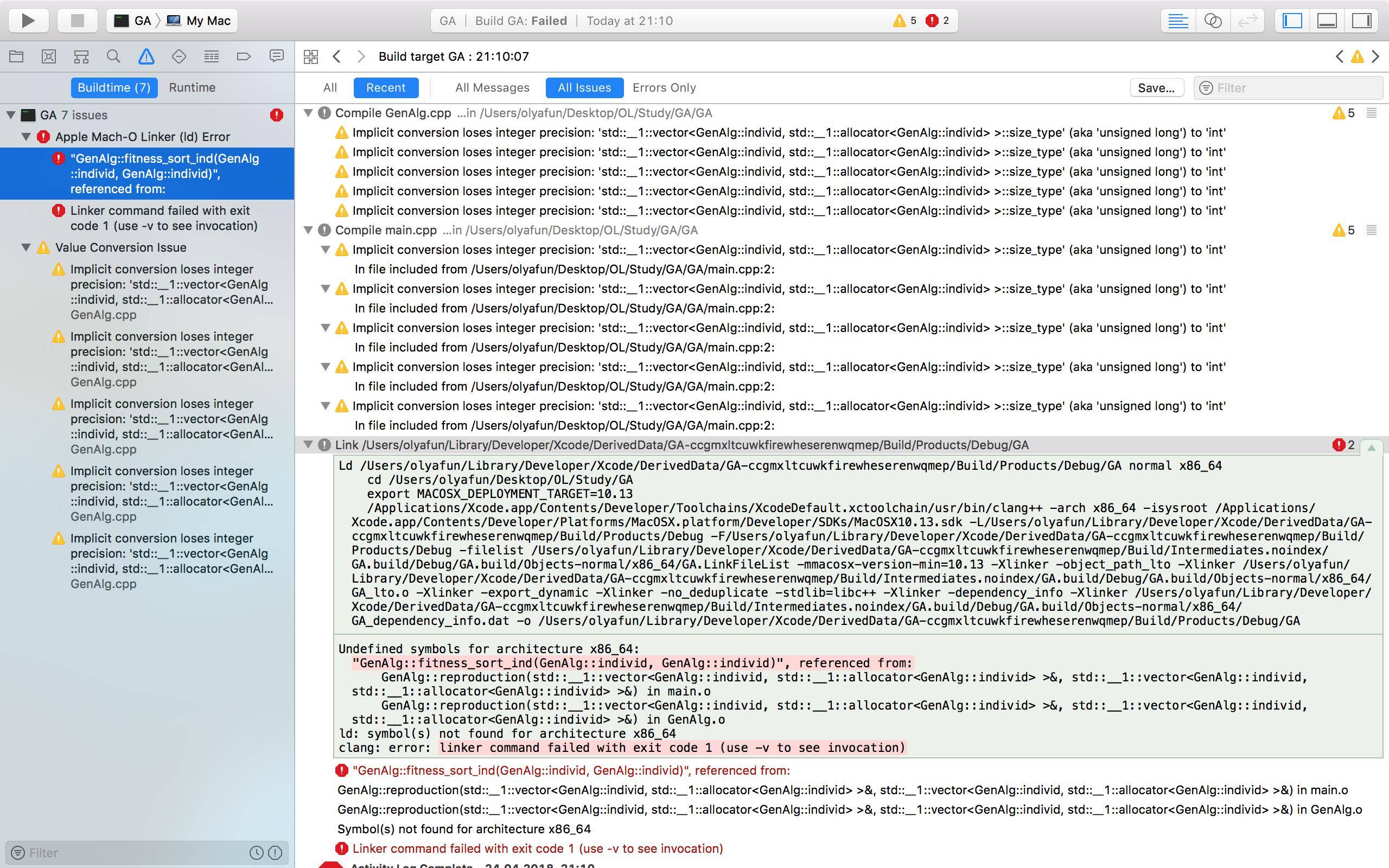Viewport: 1389px width, 868px height.
Task: Open the issues warning menu in jump bar
Action: click(1357, 56)
